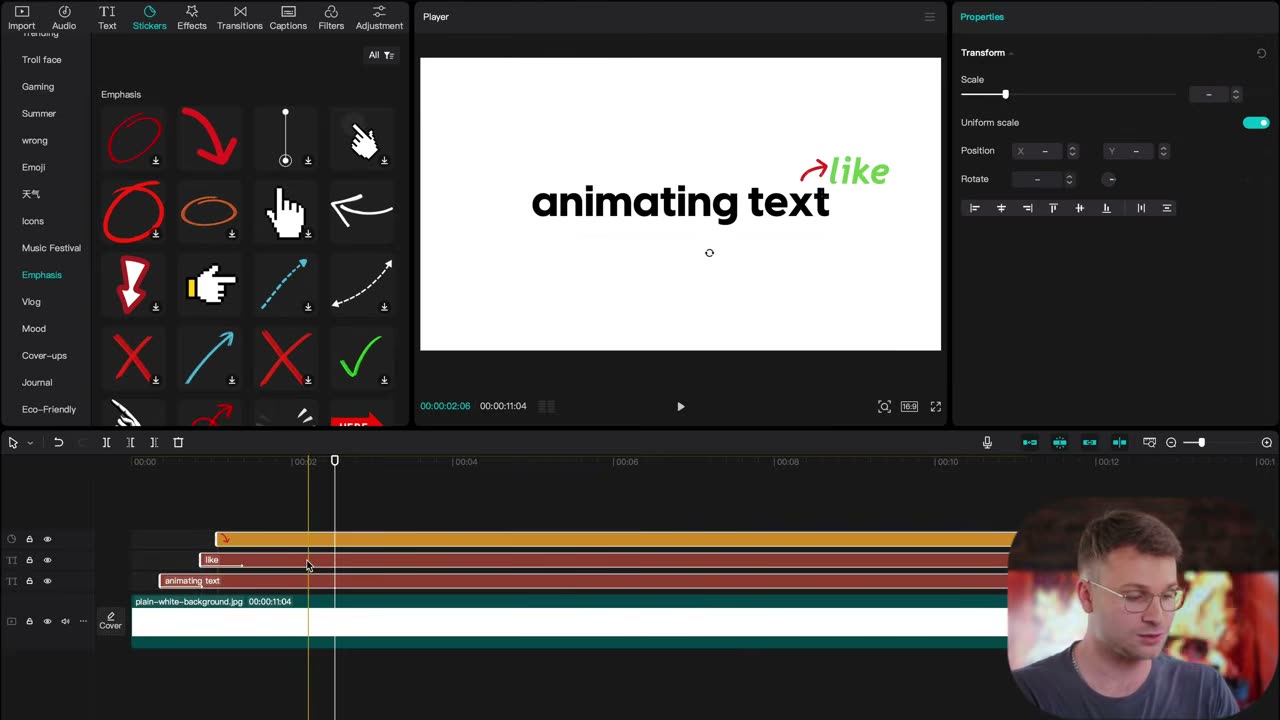
Task: Align the element to the left
Action: coord(975,208)
